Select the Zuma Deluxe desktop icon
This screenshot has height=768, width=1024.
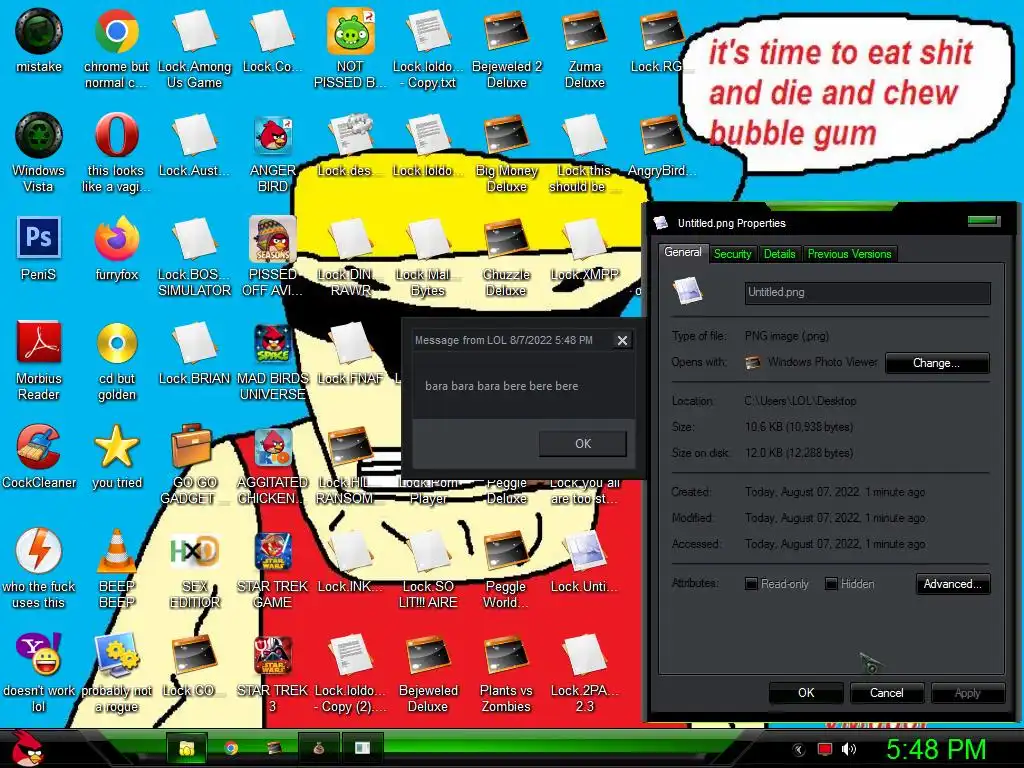(x=584, y=31)
